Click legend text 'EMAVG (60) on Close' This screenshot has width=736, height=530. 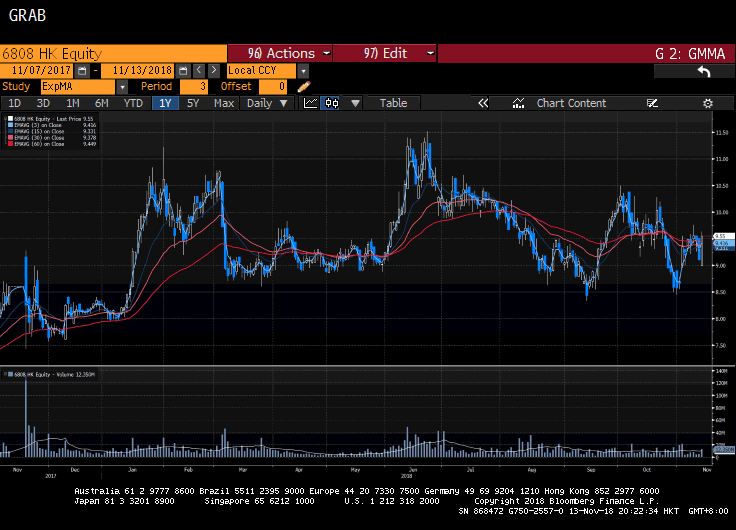[39, 144]
